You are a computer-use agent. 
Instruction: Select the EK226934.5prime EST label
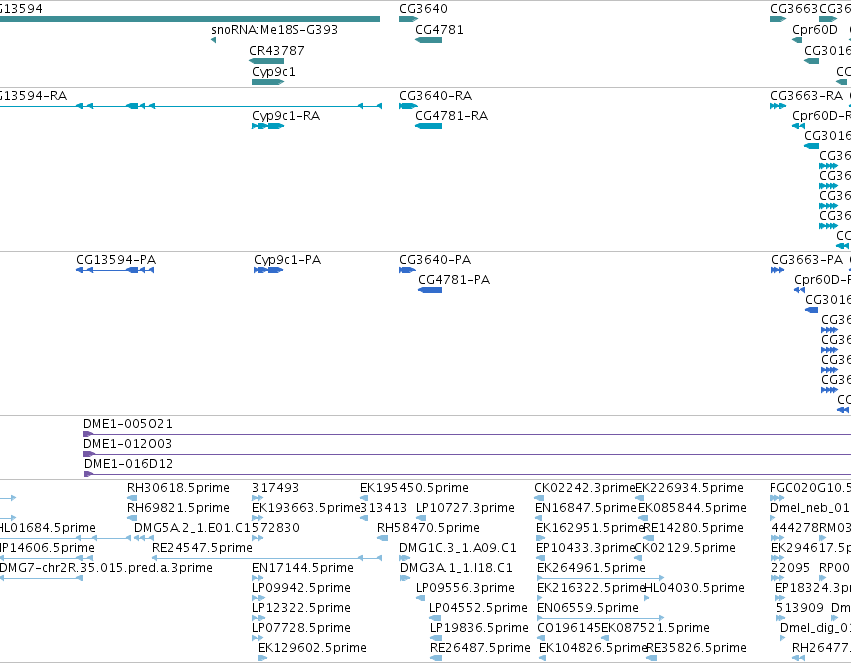click(x=689, y=488)
